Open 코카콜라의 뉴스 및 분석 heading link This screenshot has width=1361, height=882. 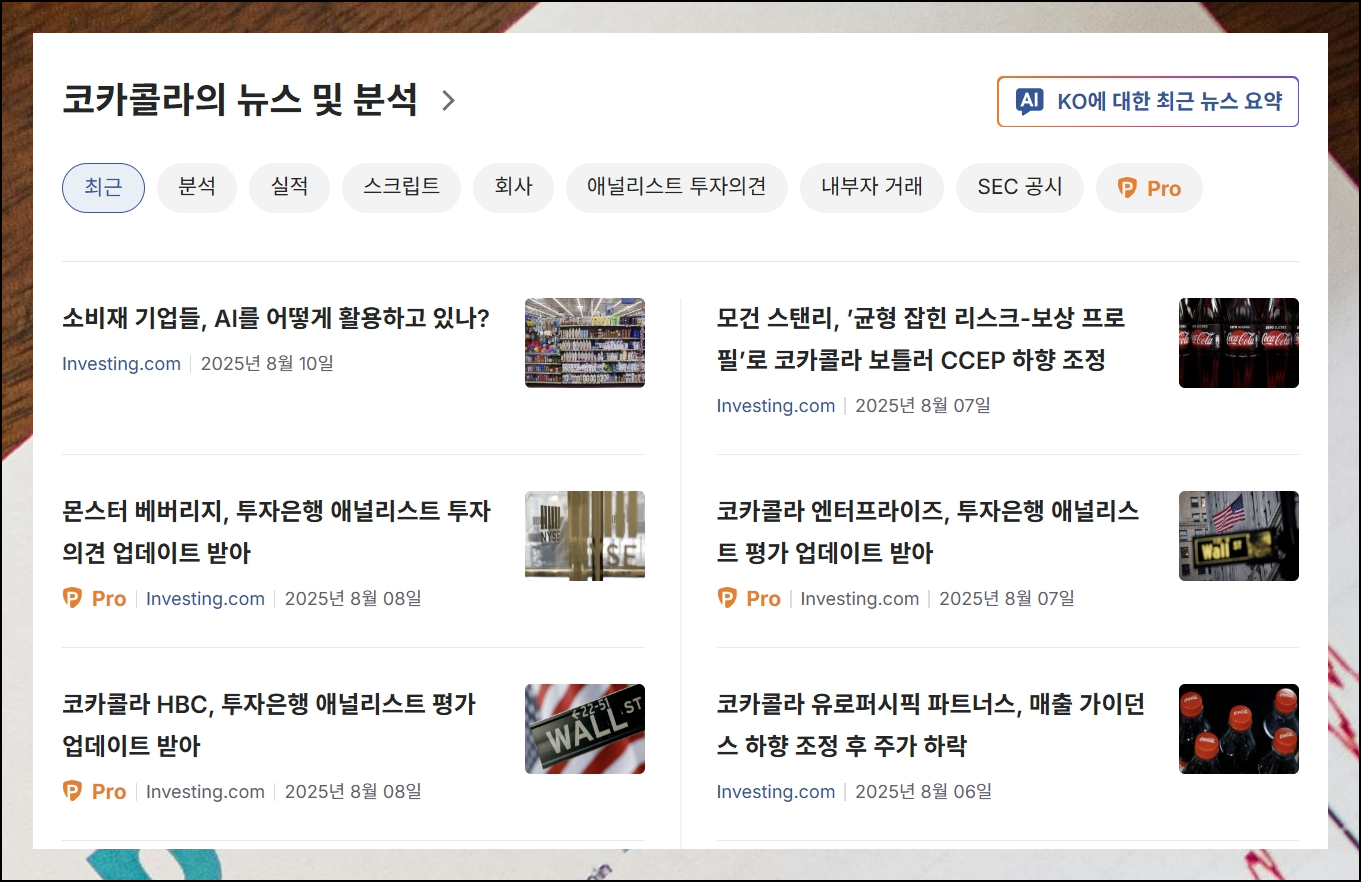[x=240, y=101]
